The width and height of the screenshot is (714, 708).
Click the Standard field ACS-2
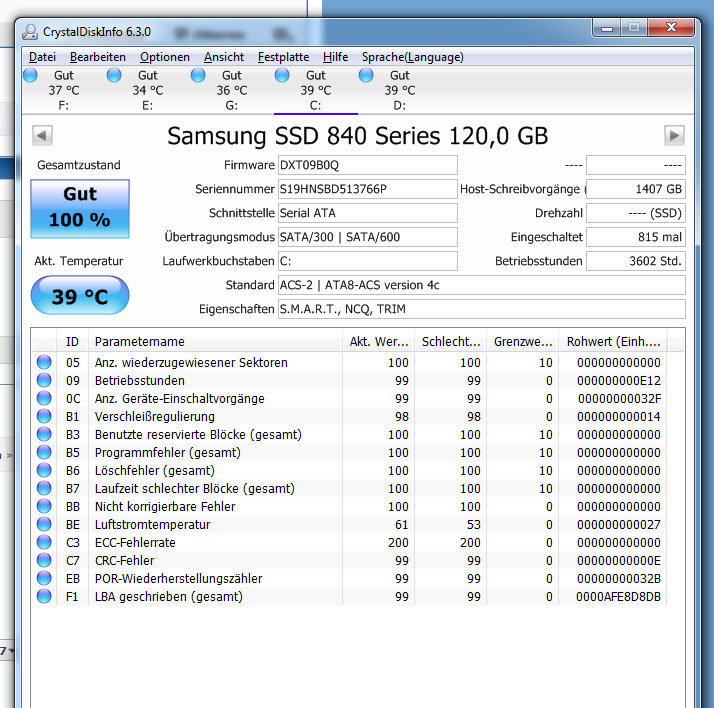click(x=481, y=285)
